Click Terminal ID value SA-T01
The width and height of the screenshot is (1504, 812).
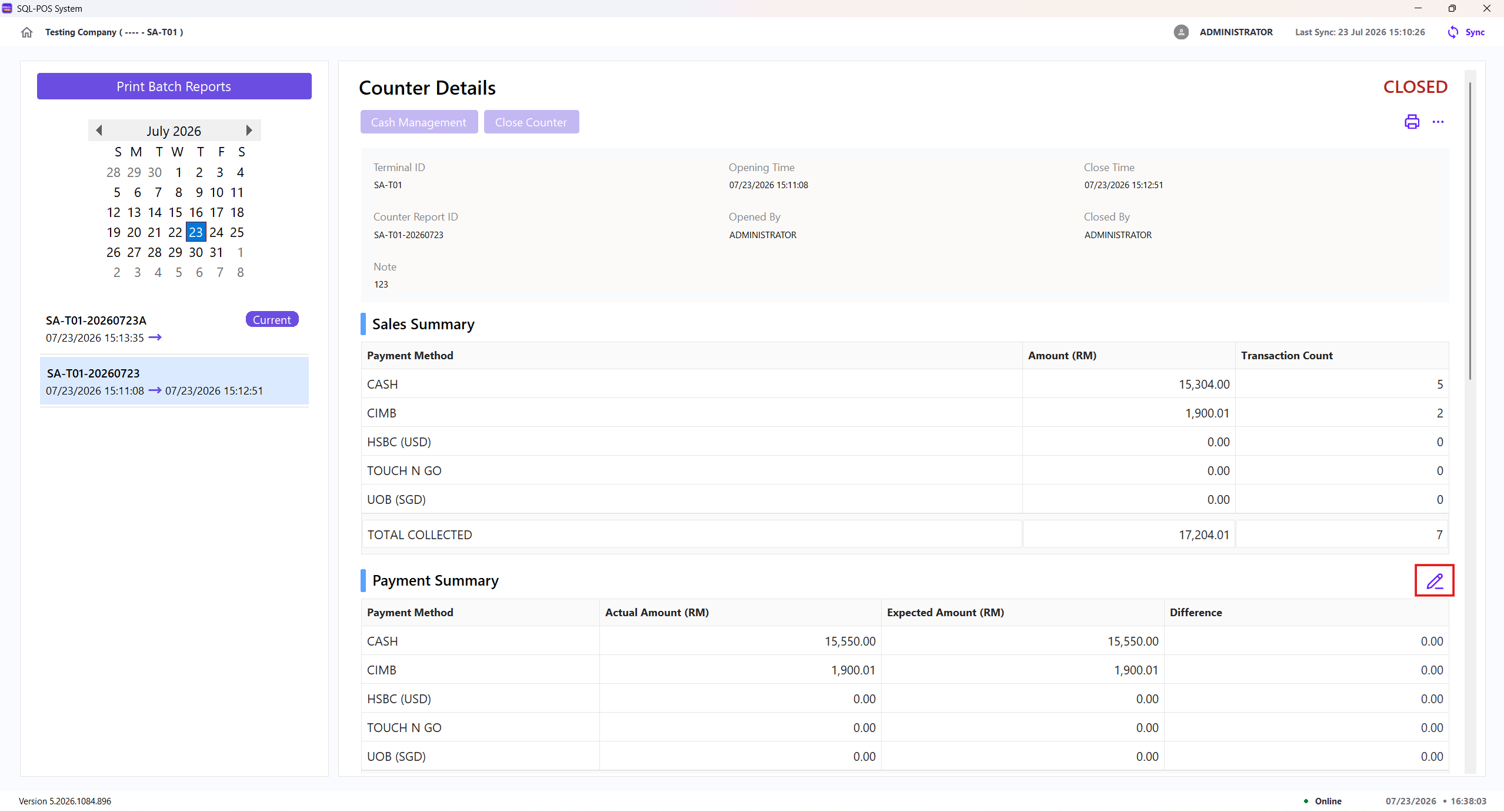click(388, 185)
